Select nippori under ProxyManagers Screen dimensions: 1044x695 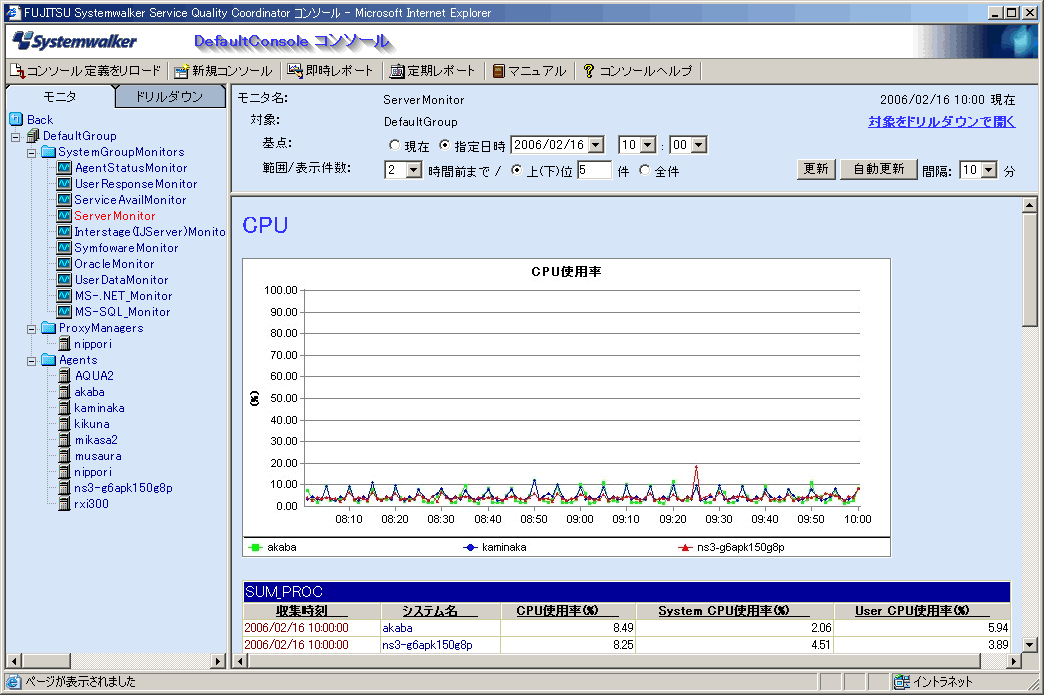click(x=93, y=344)
